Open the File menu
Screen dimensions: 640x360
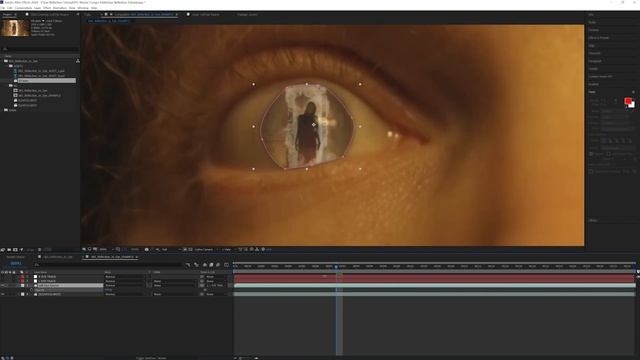point(2,8)
